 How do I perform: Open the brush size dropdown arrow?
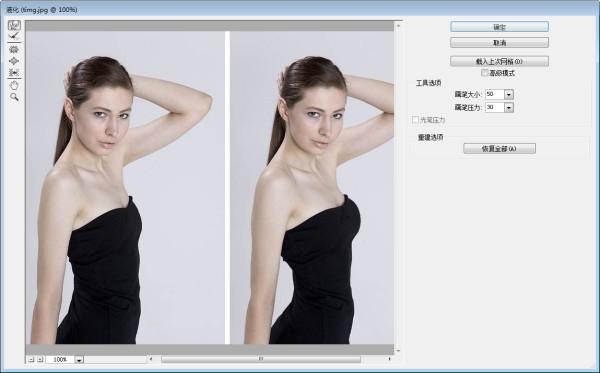tap(509, 94)
